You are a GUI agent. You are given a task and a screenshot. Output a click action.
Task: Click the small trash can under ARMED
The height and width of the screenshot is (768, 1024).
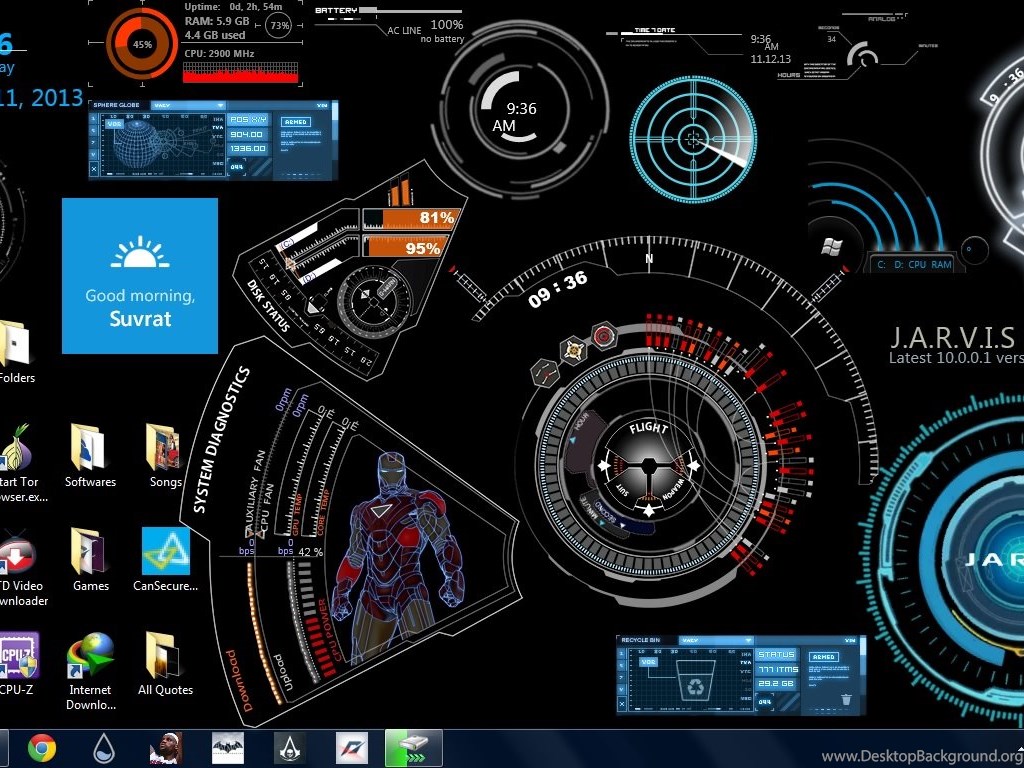[x=846, y=699]
